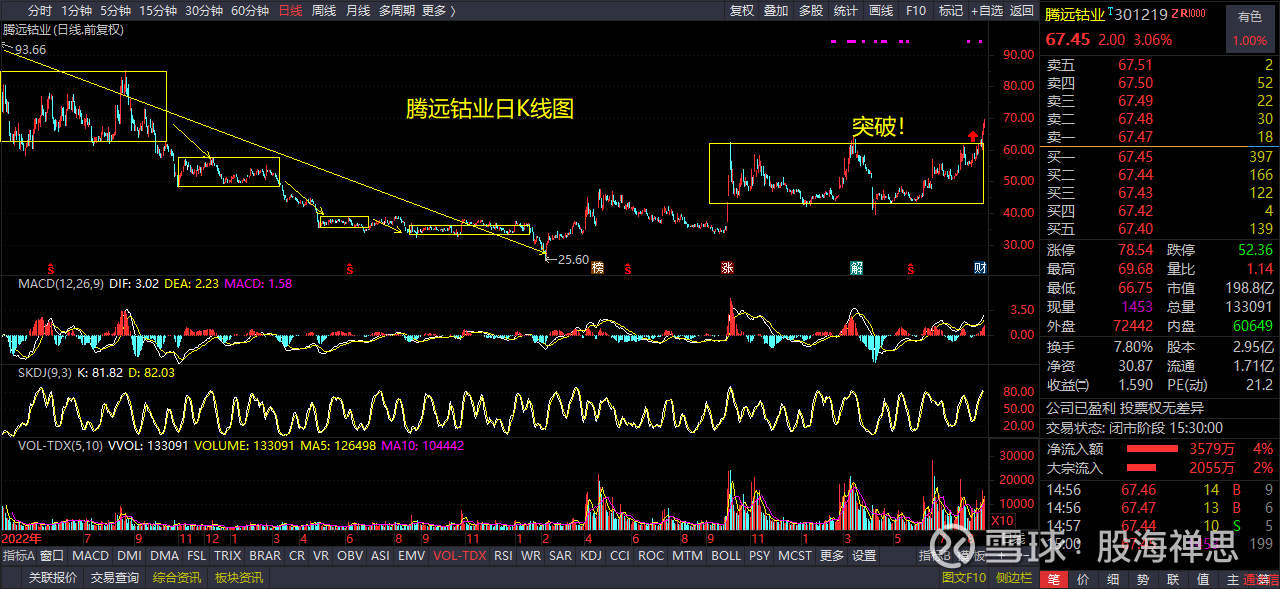The width and height of the screenshot is (1280, 589).
Task: Select the 势 tab in the side panel
Action: [1144, 579]
